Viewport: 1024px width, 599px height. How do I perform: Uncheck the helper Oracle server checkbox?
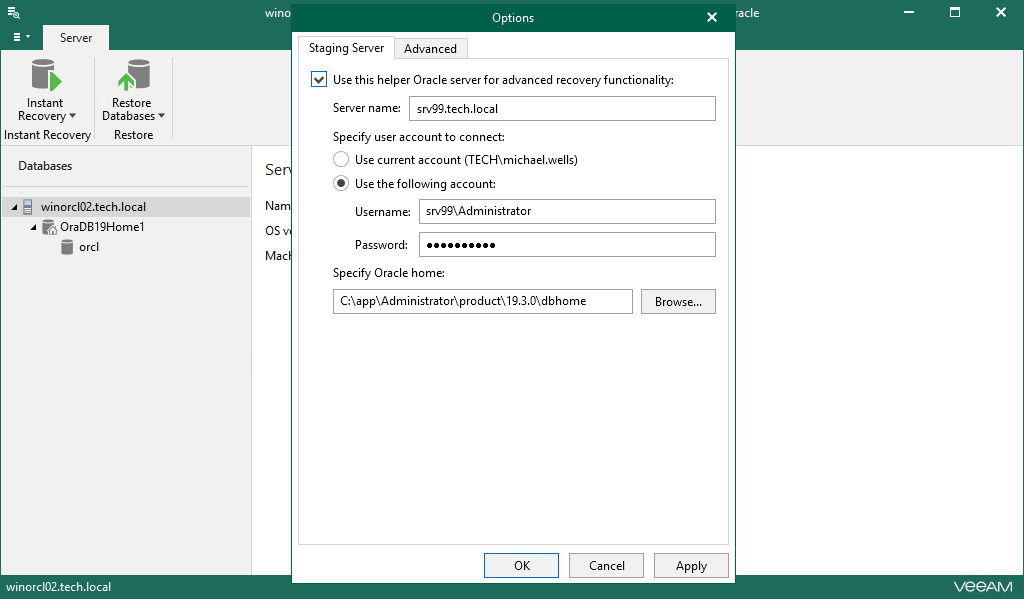pyautogui.click(x=319, y=79)
